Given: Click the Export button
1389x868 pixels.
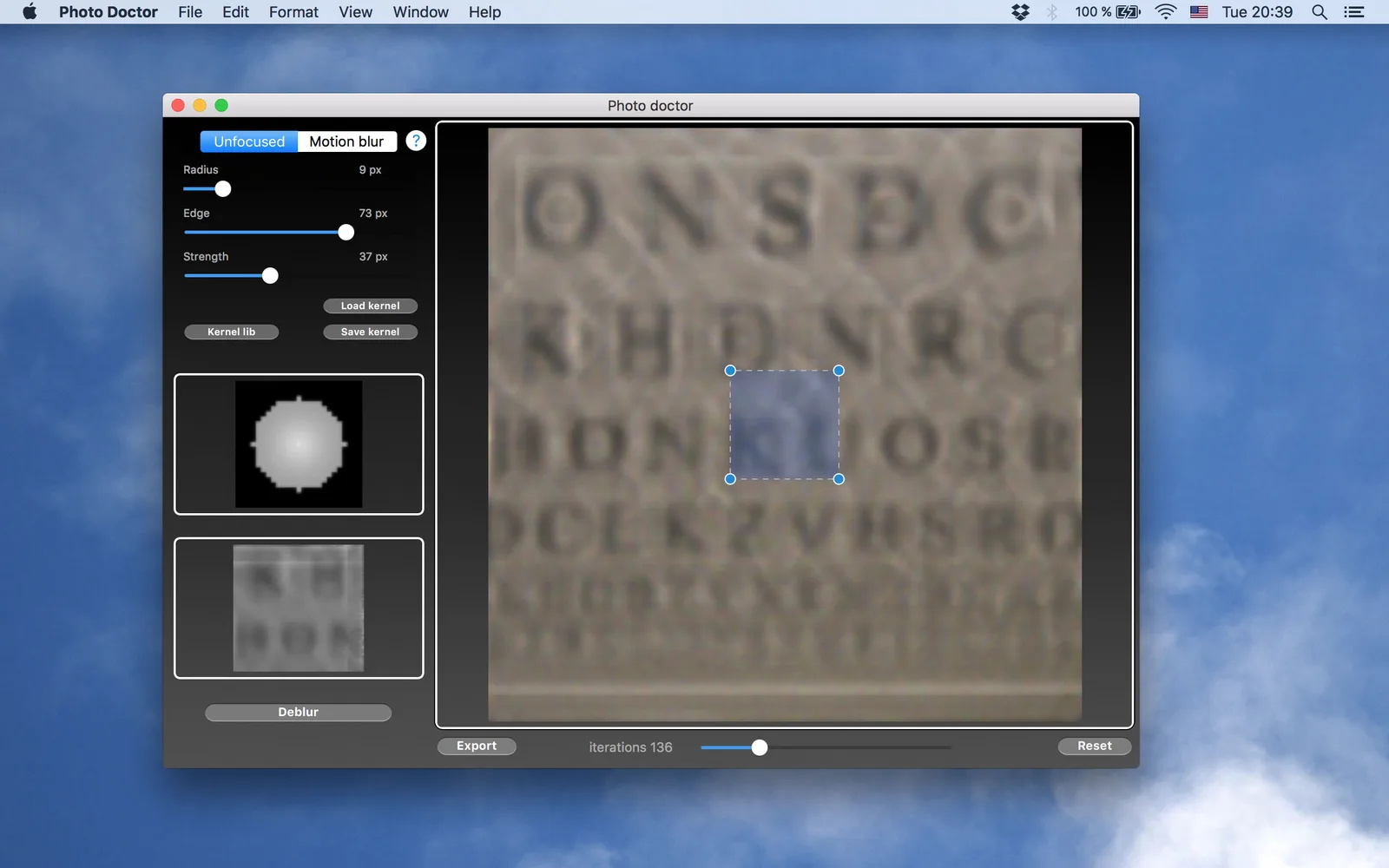Looking at the screenshot, I should (x=477, y=746).
